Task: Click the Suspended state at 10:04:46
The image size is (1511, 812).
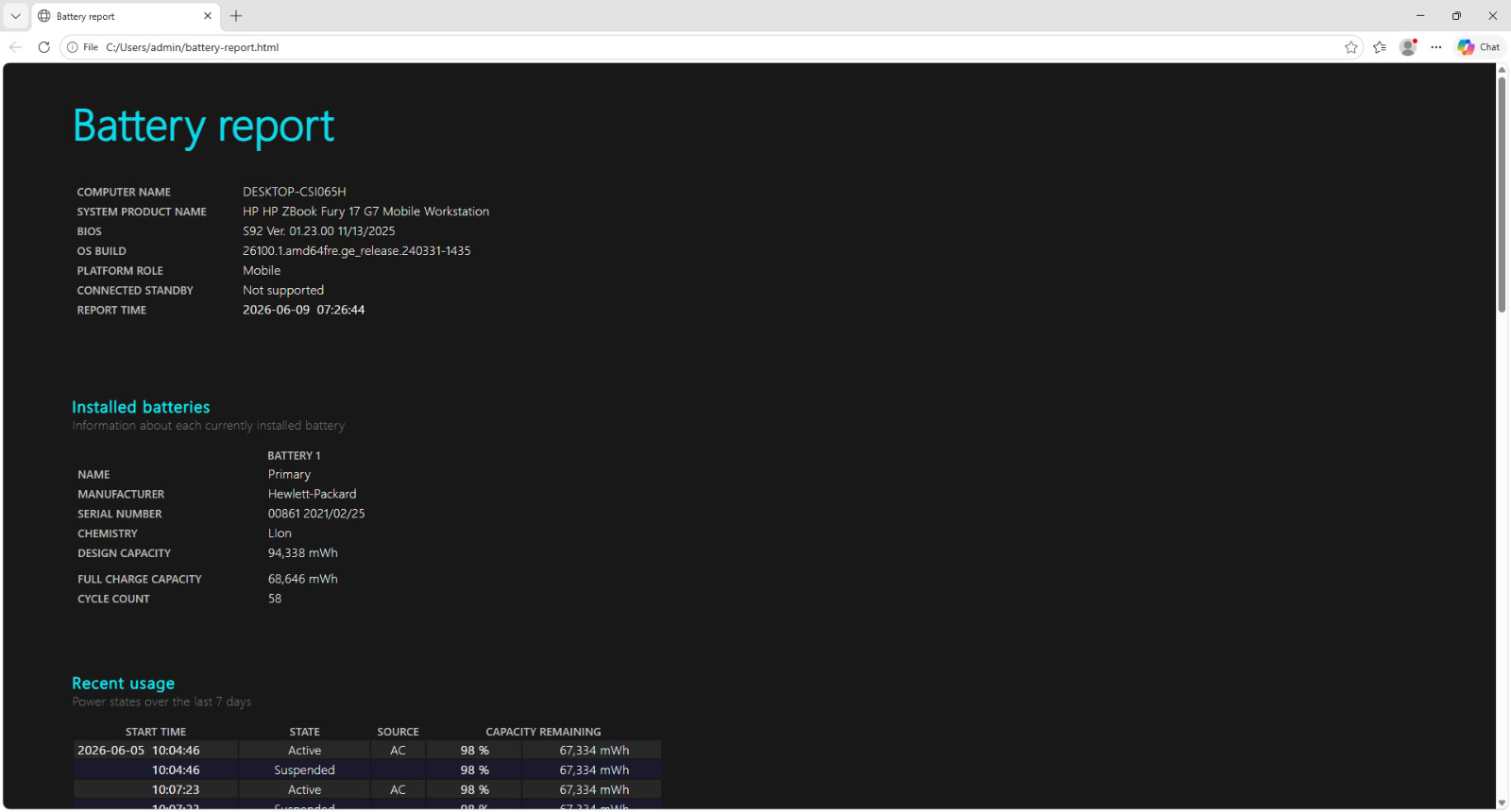Action: pyautogui.click(x=304, y=770)
